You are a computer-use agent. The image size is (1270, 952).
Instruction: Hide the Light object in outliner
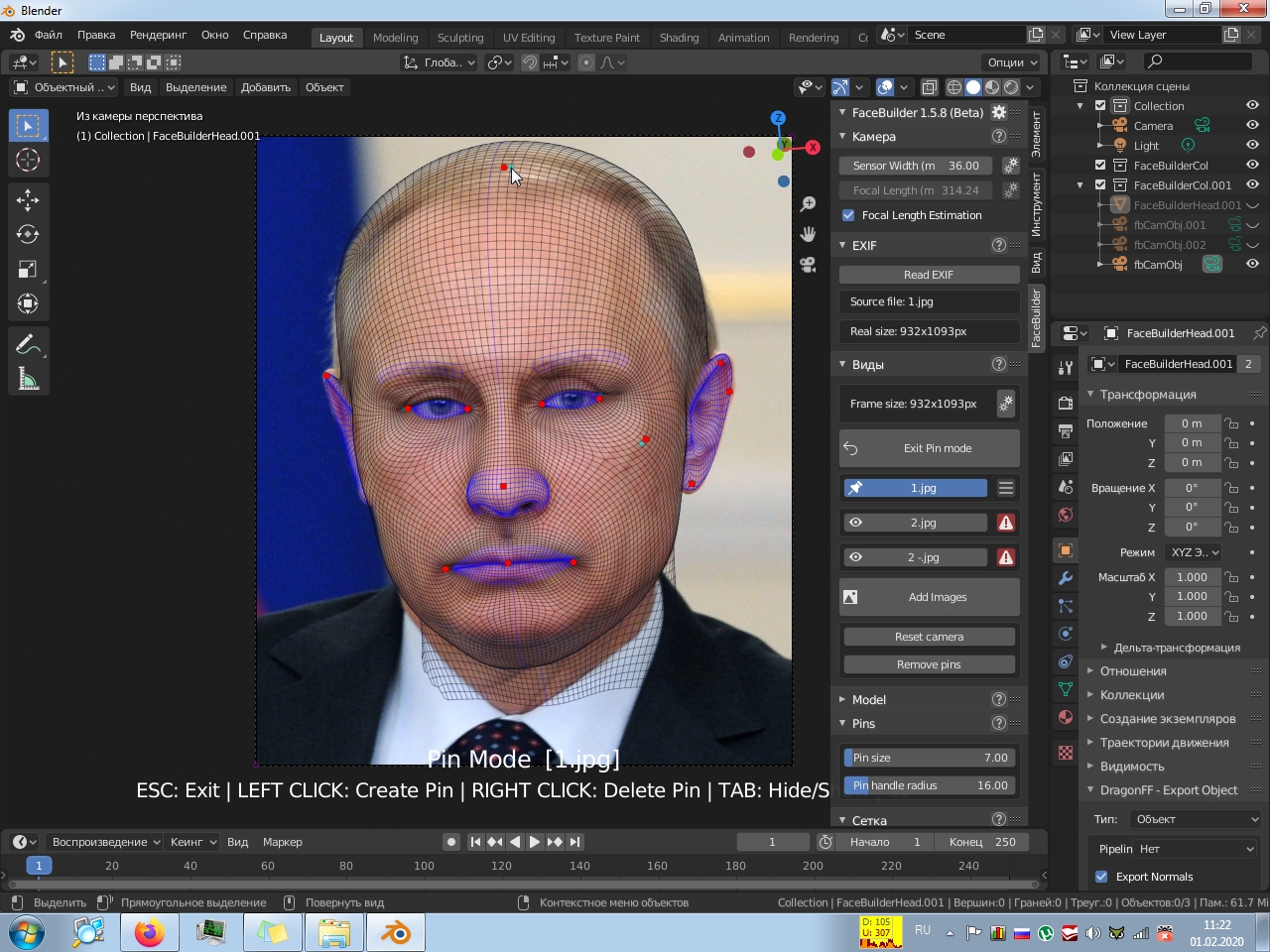click(1252, 146)
